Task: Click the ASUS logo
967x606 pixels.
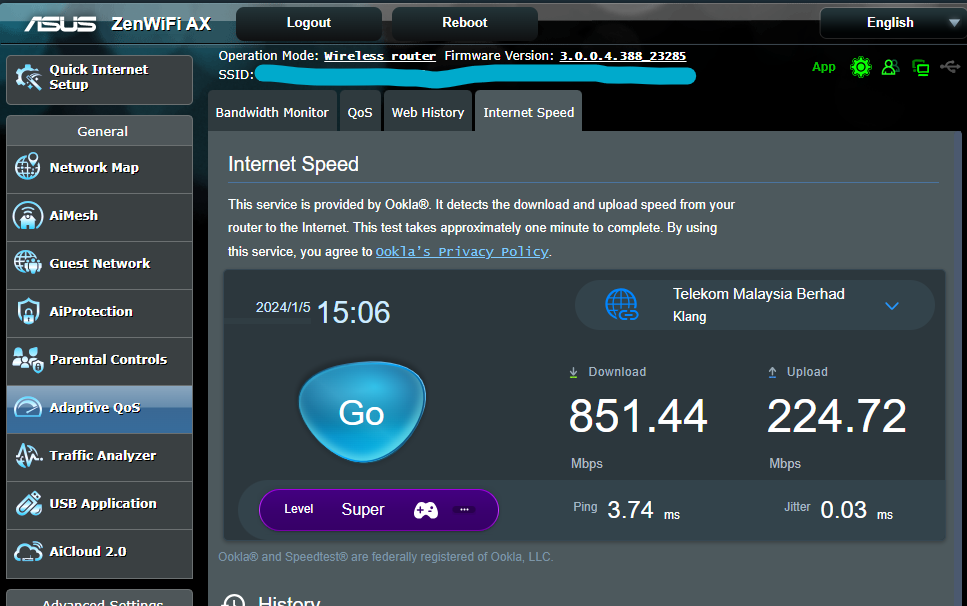Action: tap(60, 23)
